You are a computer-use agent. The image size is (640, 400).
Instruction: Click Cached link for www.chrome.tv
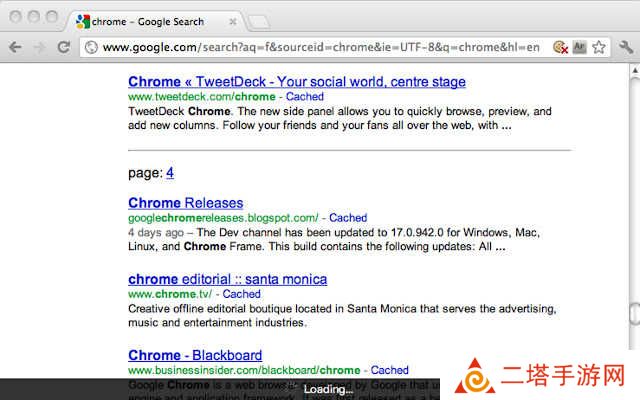point(241,294)
